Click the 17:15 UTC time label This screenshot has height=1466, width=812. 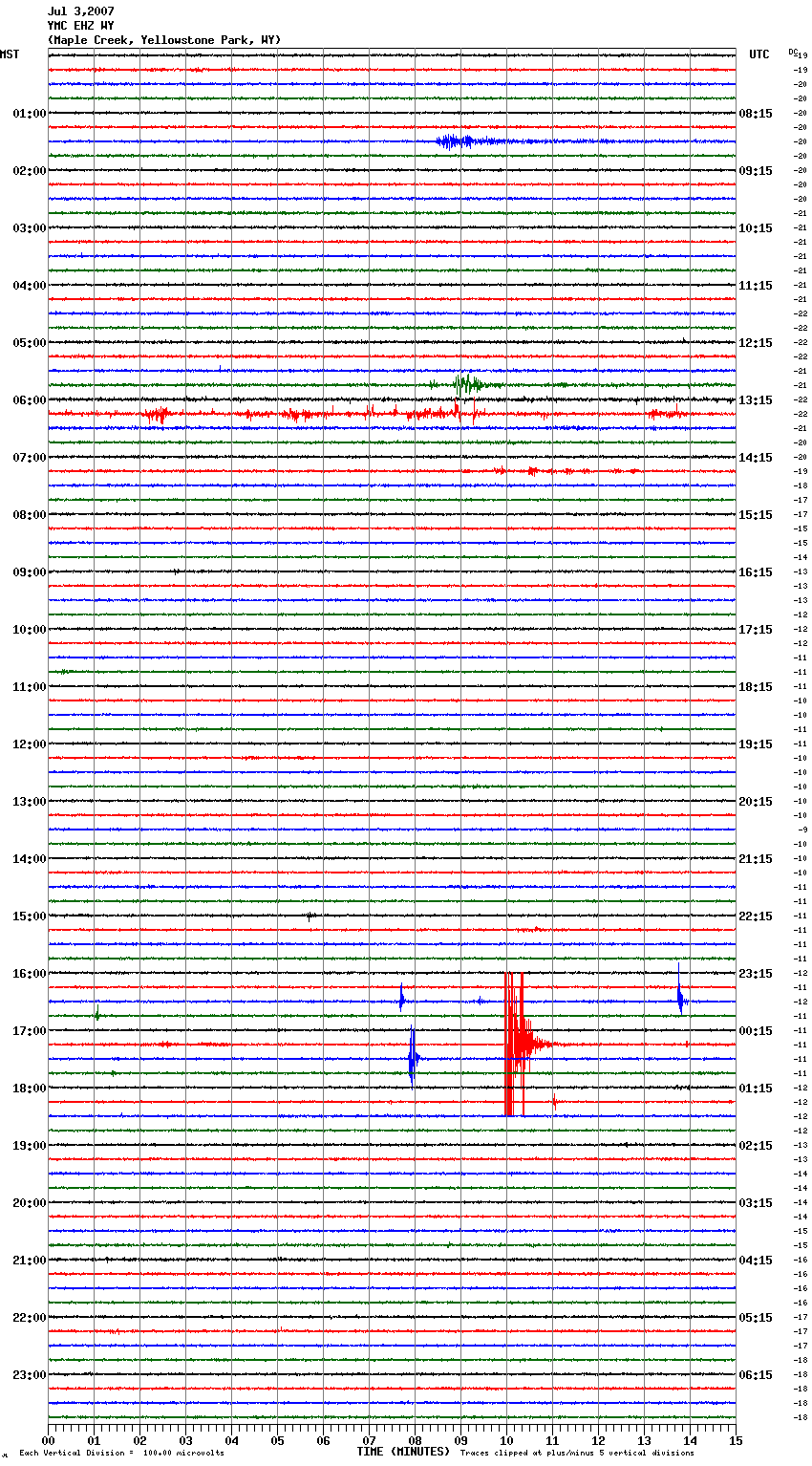point(756,630)
